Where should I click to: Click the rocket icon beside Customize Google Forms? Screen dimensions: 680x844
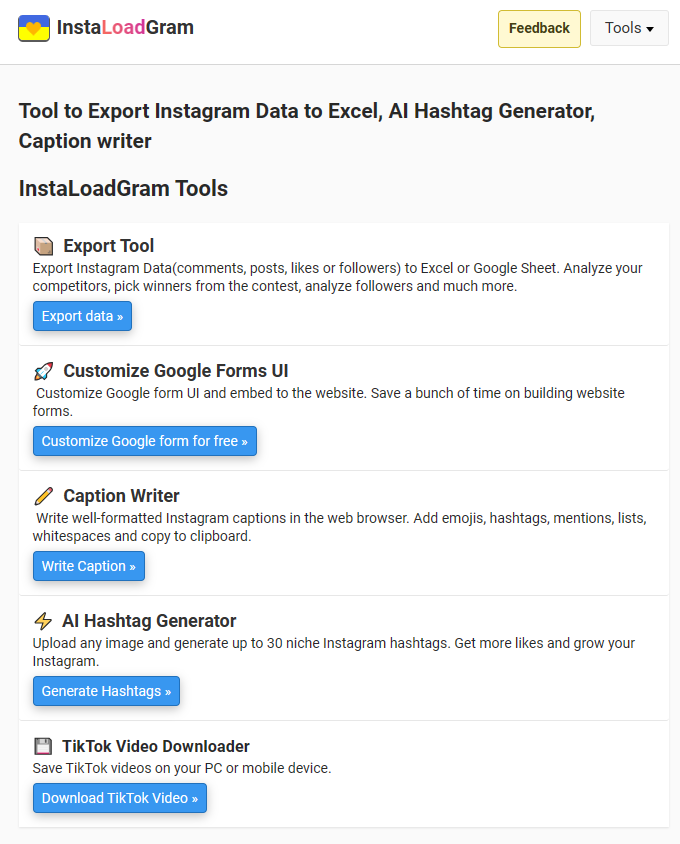tap(43, 371)
